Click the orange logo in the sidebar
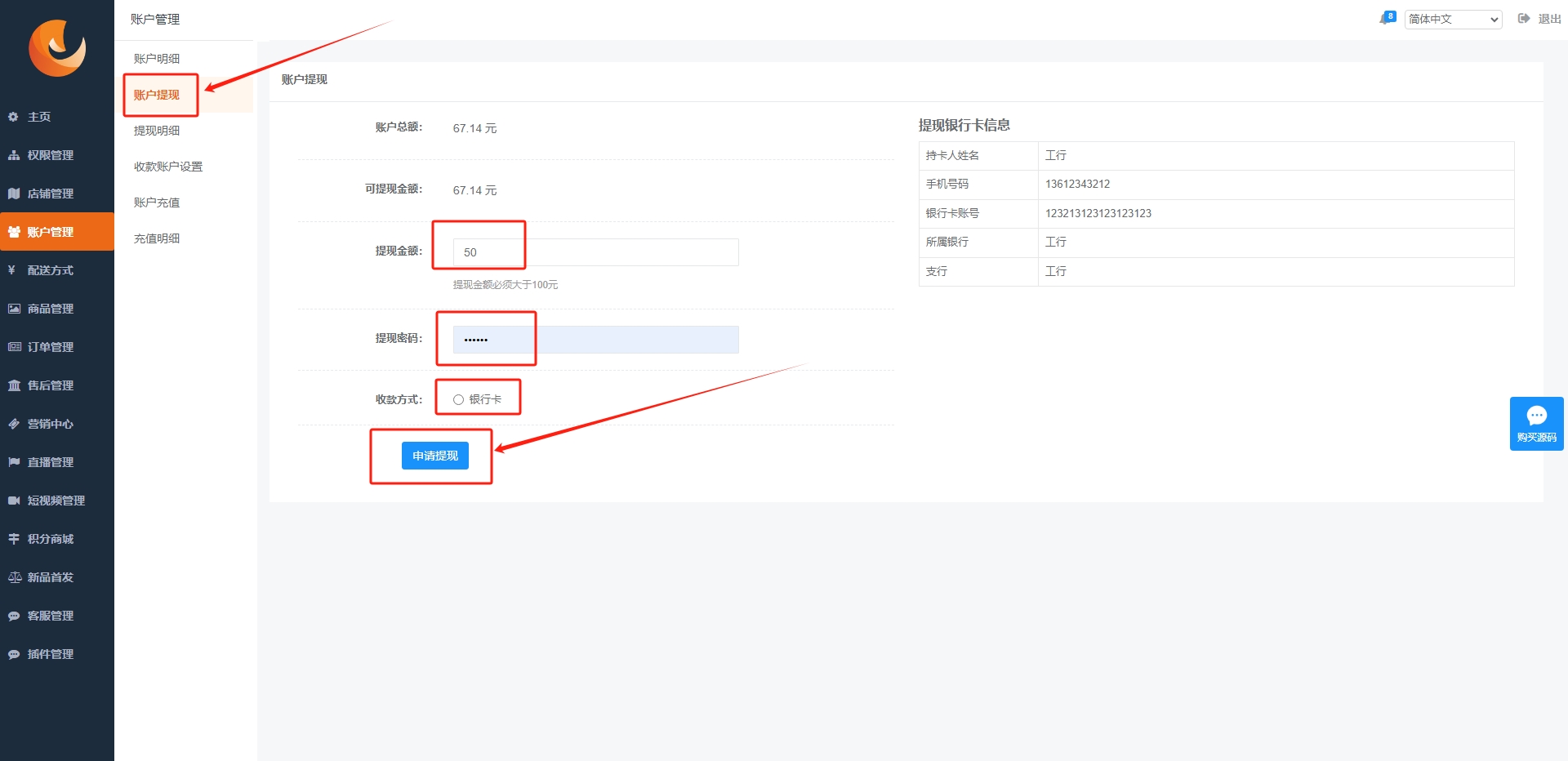Image resolution: width=1568 pixels, height=761 pixels. [x=57, y=48]
